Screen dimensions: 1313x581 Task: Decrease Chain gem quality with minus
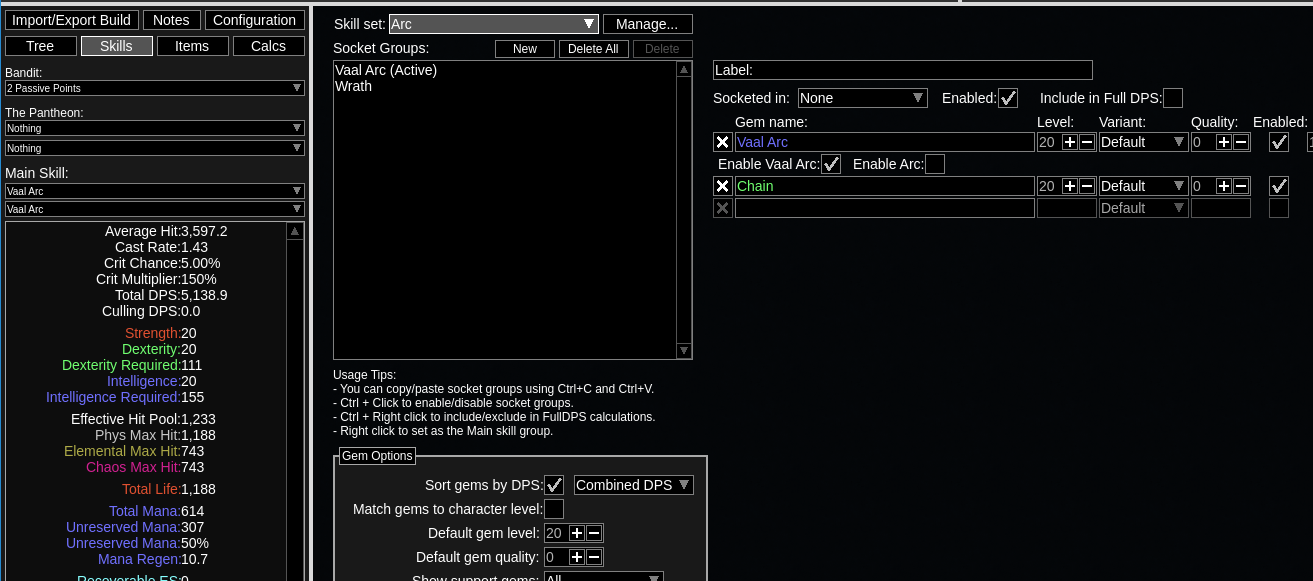[1241, 186]
